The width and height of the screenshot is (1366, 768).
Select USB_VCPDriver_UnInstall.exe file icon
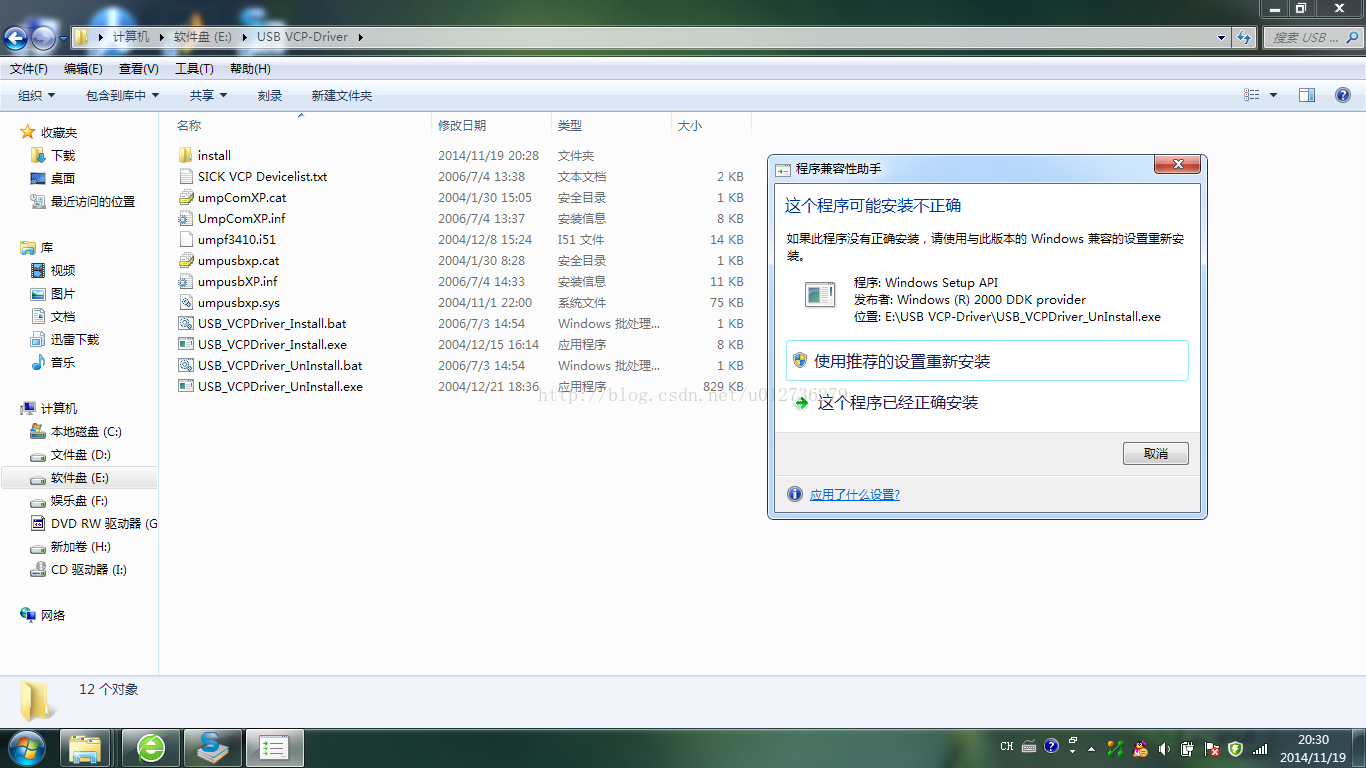(x=185, y=386)
